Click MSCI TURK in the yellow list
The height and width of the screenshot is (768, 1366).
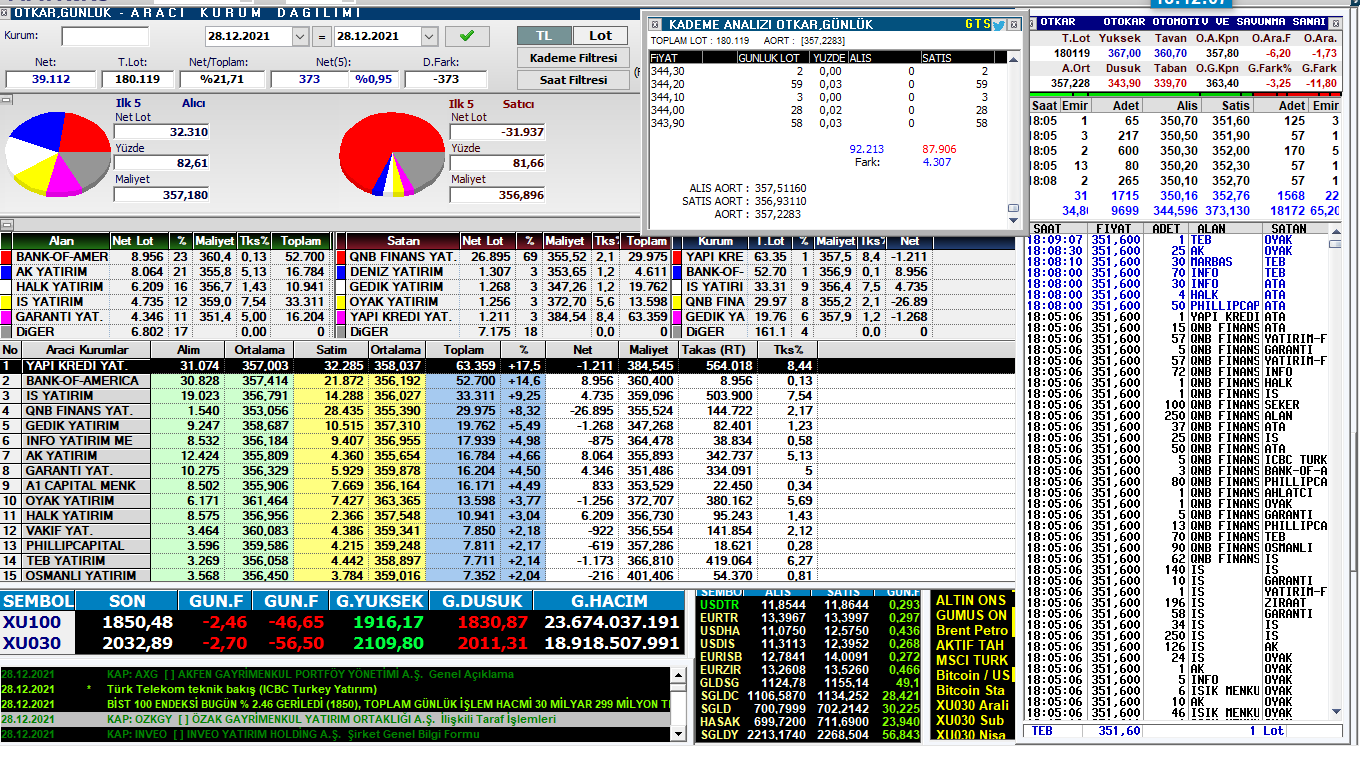[x=972, y=660]
